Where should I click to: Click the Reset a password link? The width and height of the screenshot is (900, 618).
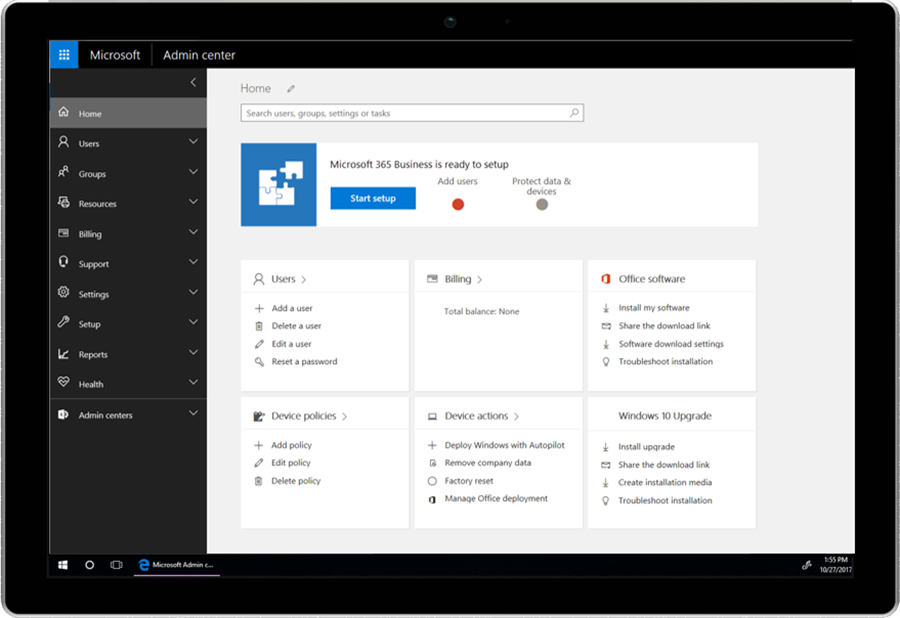click(x=304, y=362)
